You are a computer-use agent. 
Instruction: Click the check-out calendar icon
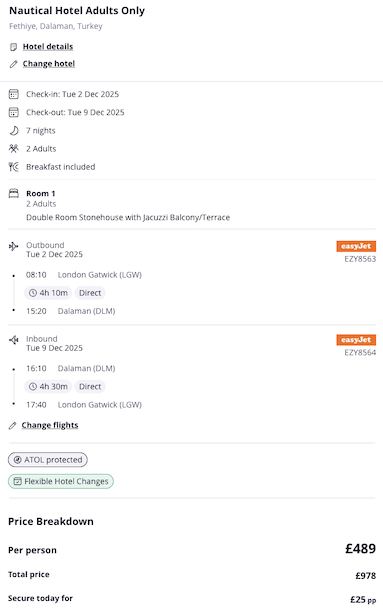pyautogui.click(x=14, y=112)
